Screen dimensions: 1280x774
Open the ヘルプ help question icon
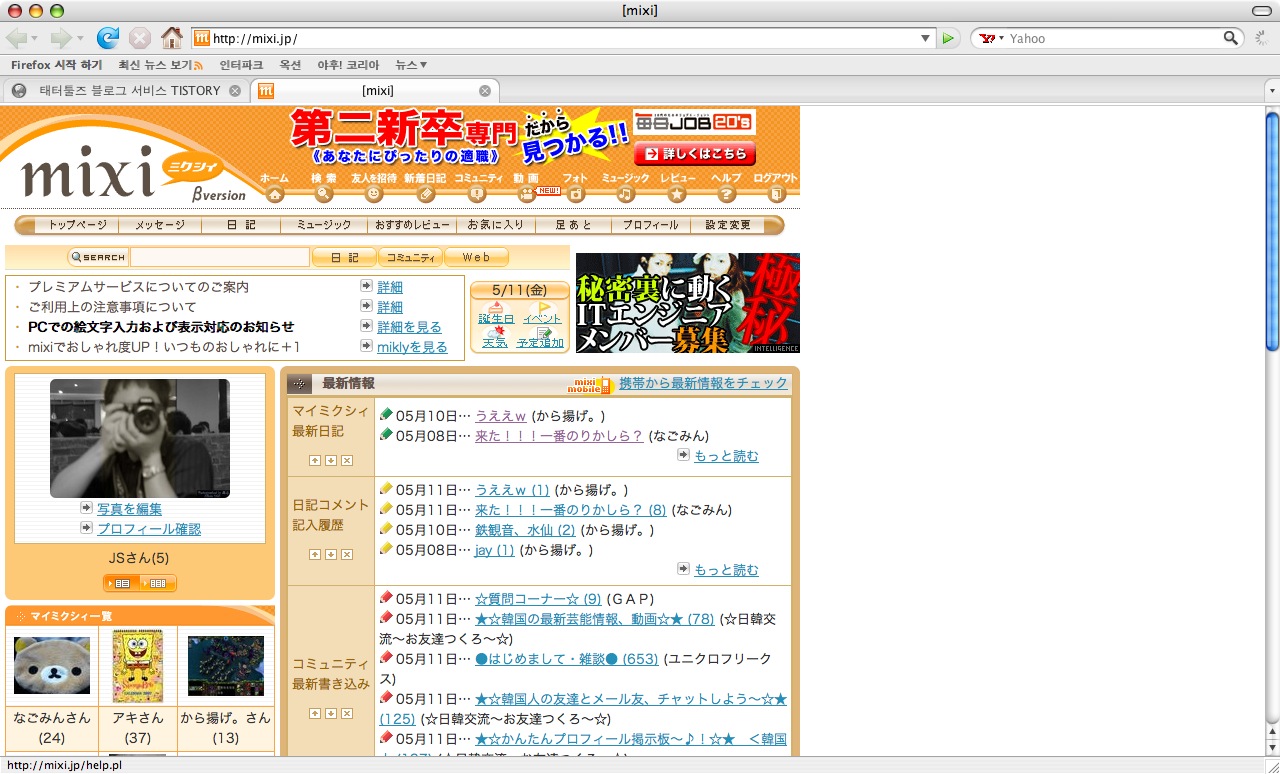click(x=727, y=194)
